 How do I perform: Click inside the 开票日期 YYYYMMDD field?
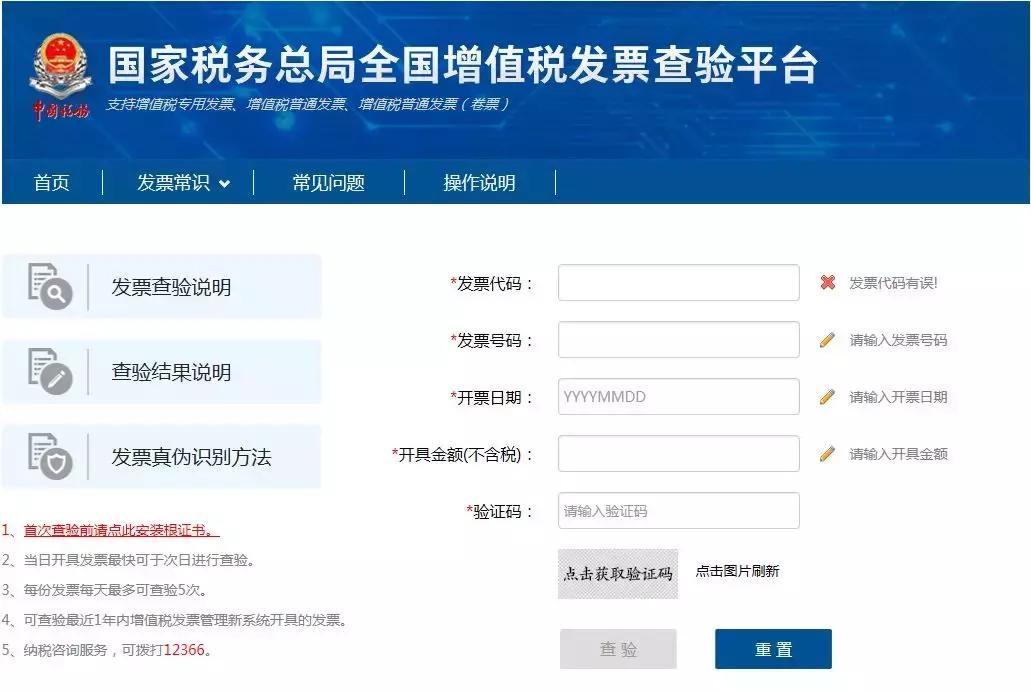click(x=678, y=397)
